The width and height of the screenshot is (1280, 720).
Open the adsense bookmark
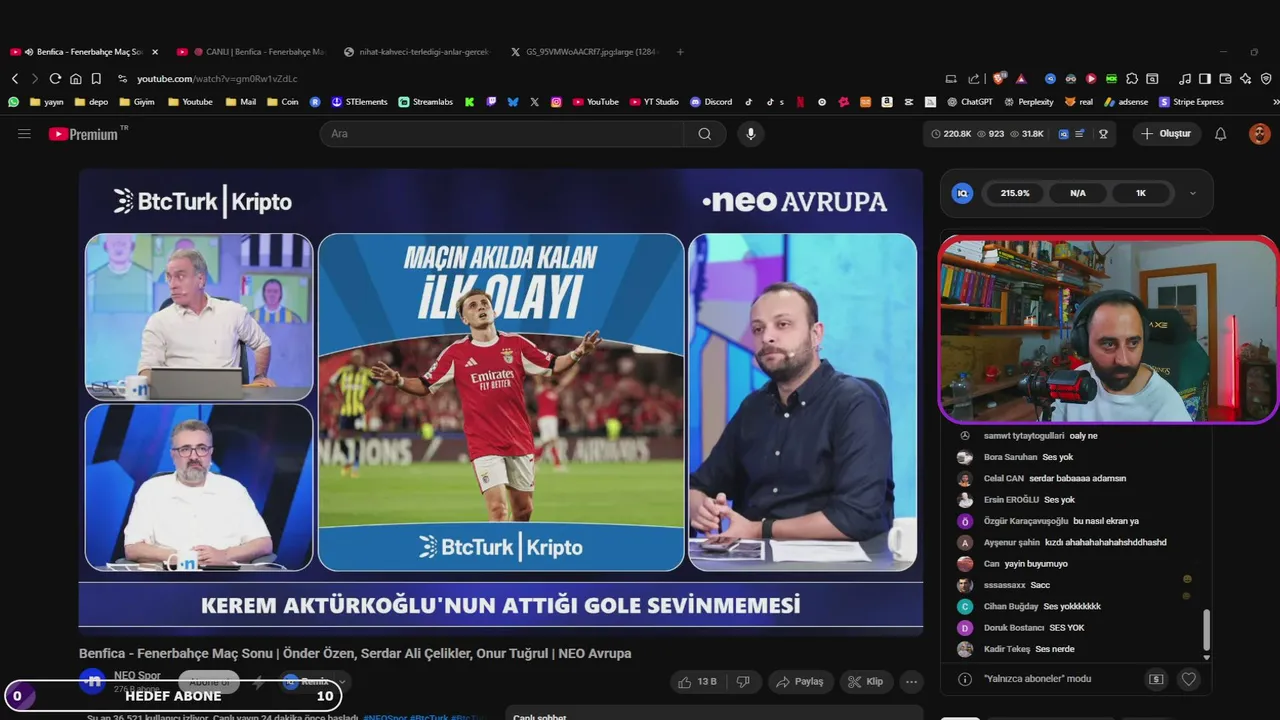(1126, 102)
